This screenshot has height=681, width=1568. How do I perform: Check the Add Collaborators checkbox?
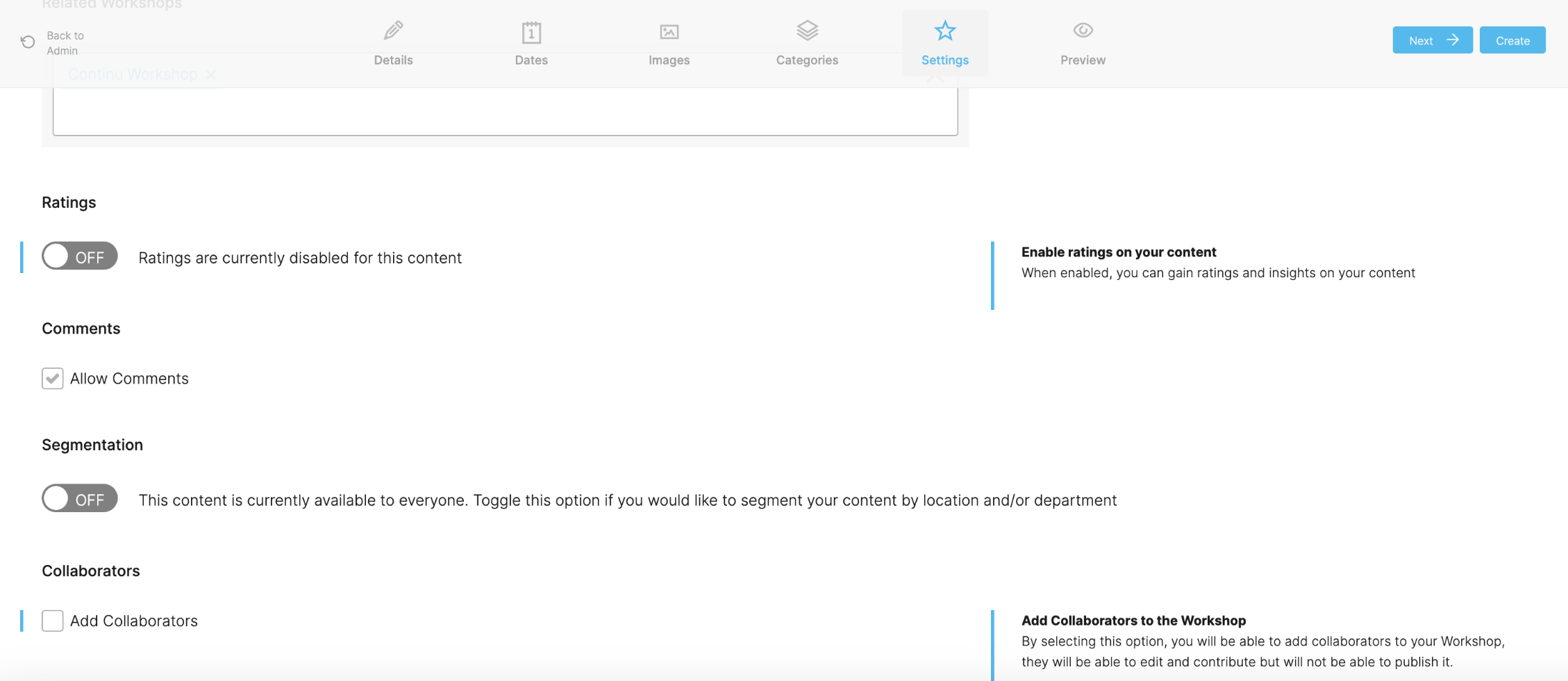point(53,621)
